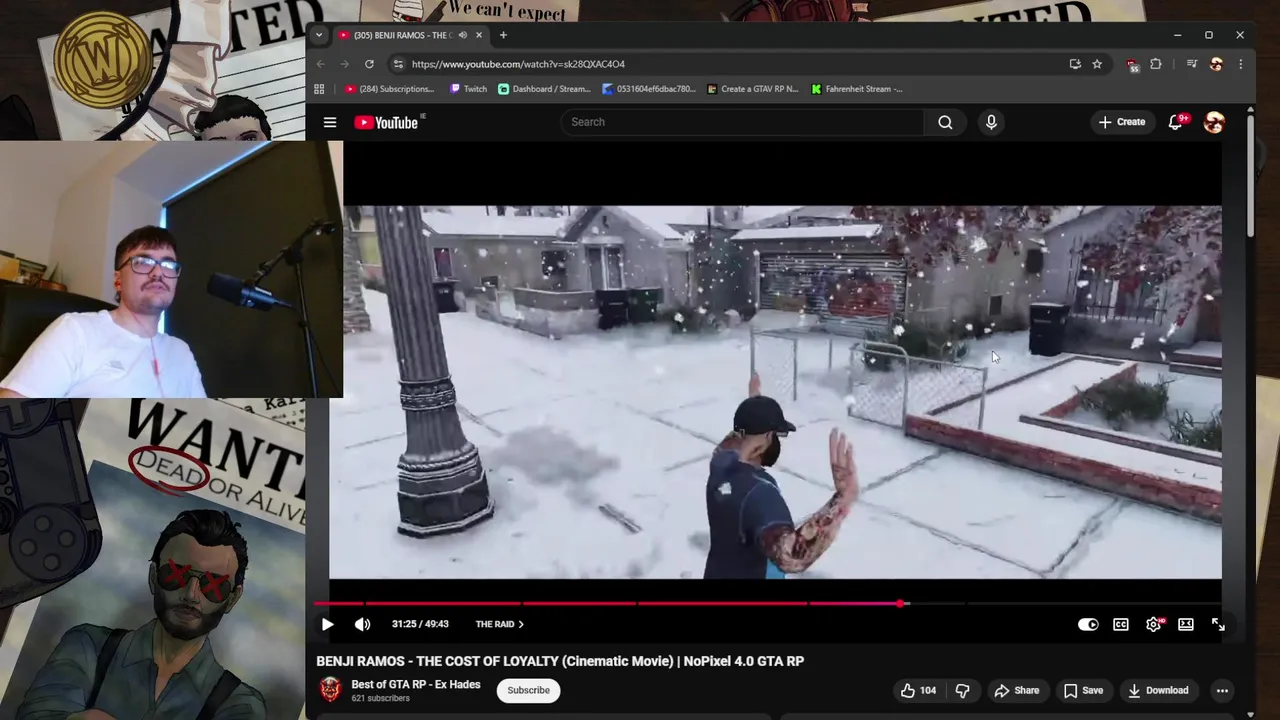Open the Chrome profile avatar
This screenshot has height=720, width=1280.
[x=1216, y=64]
